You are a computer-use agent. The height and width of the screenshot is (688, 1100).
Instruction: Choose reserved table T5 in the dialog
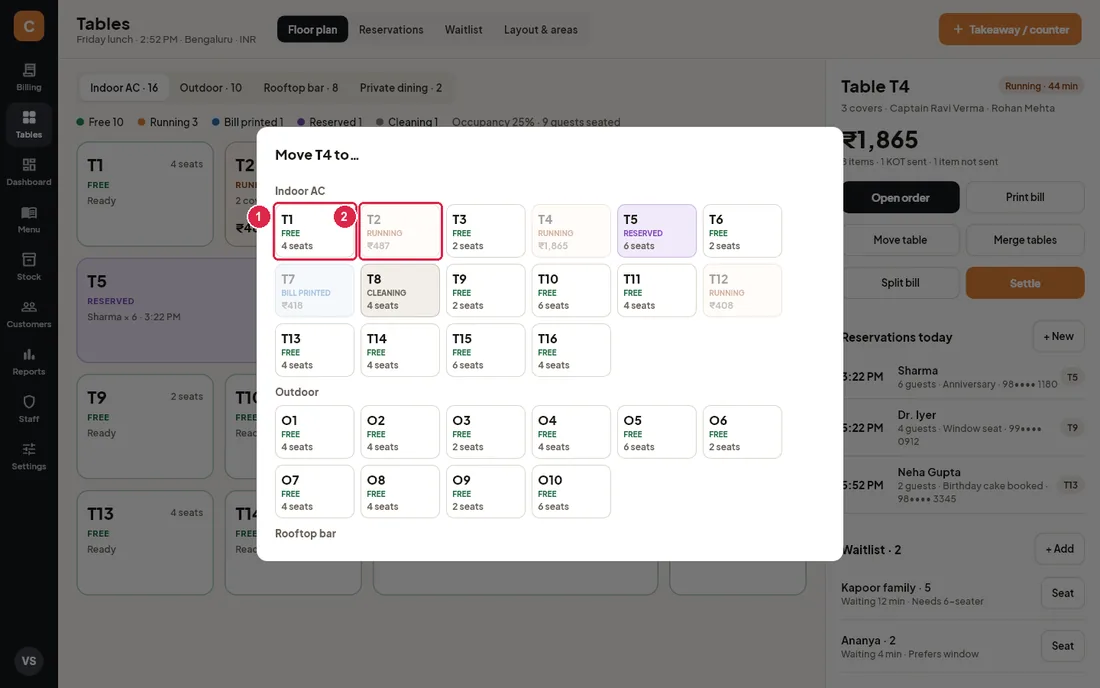click(x=657, y=231)
